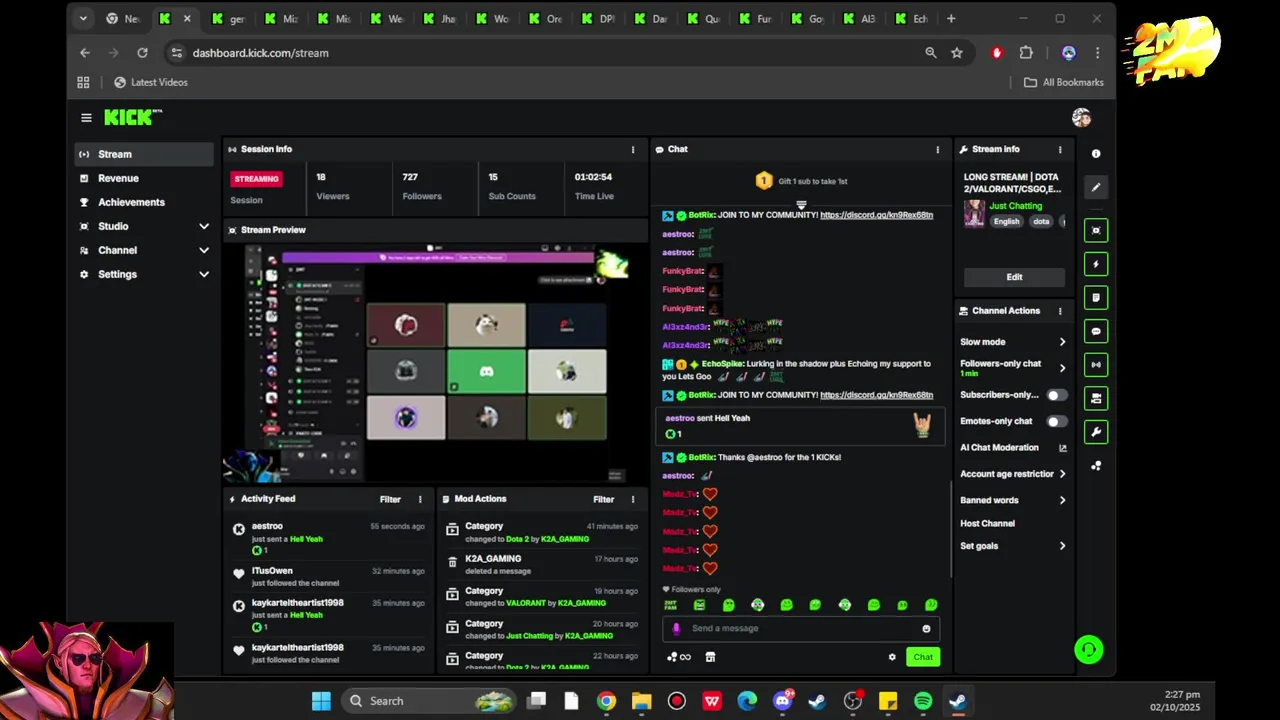
Task: Open the green headset support button
Action: coord(1089,650)
